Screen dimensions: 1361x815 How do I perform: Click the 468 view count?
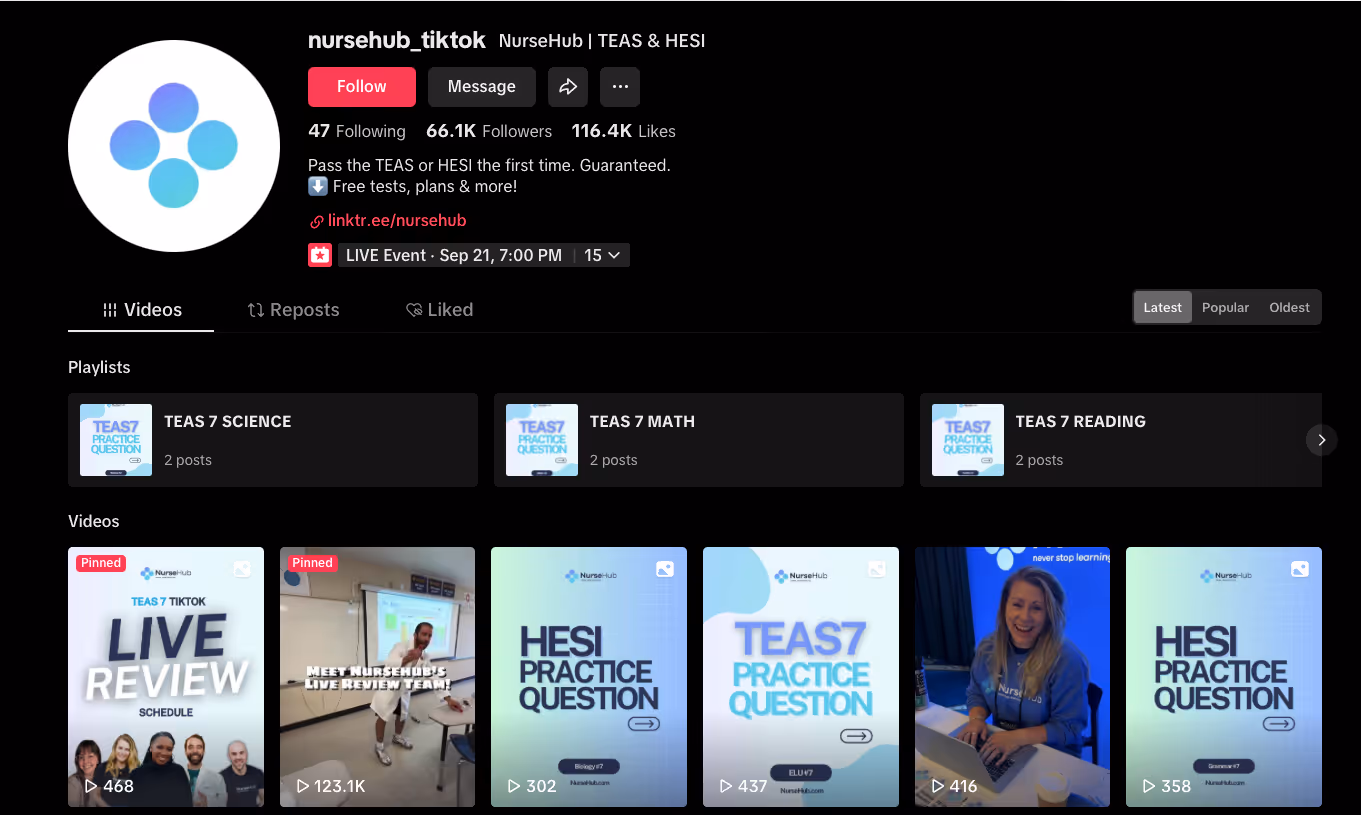[x=109, y=787]
